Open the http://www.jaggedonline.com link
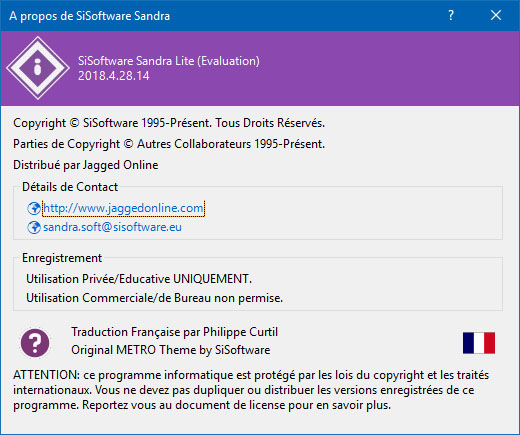This screenshot has height=435, width=520. [x=123, y=208]
